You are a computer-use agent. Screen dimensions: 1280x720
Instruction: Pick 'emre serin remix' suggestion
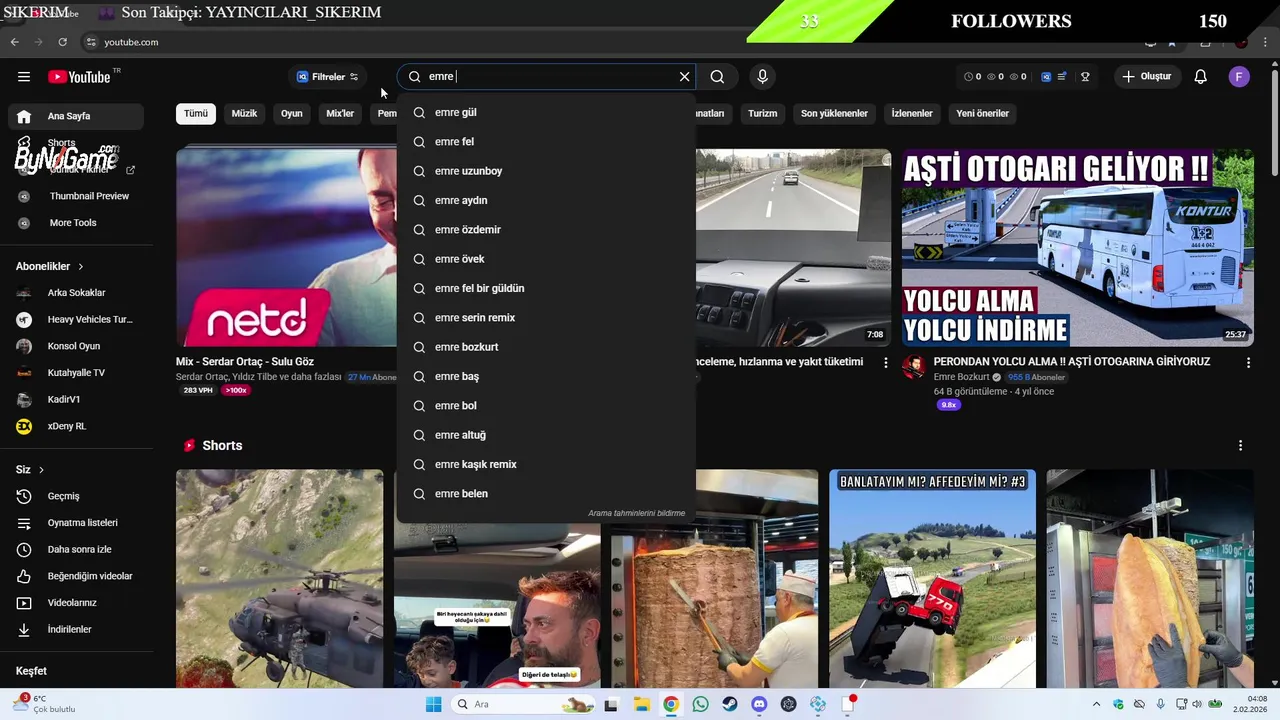[546, 318]
